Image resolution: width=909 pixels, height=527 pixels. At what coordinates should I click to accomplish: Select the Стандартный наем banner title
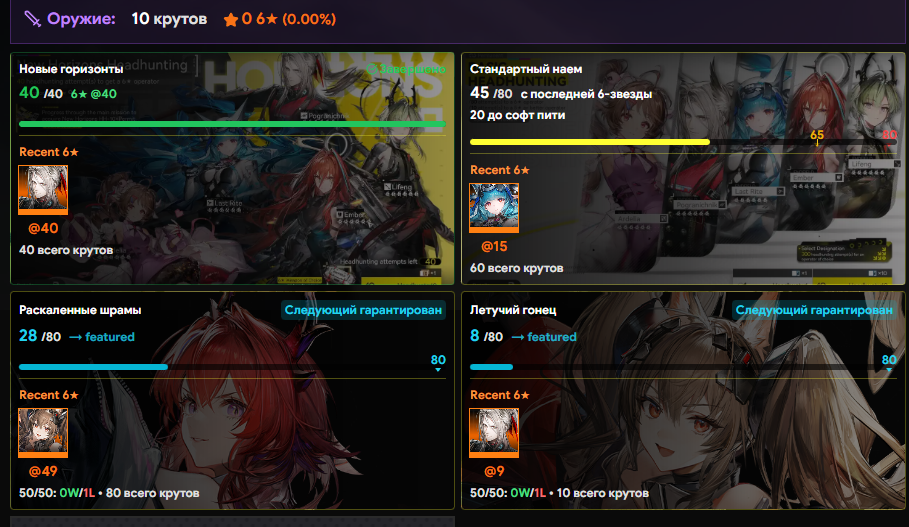(526, 69)
